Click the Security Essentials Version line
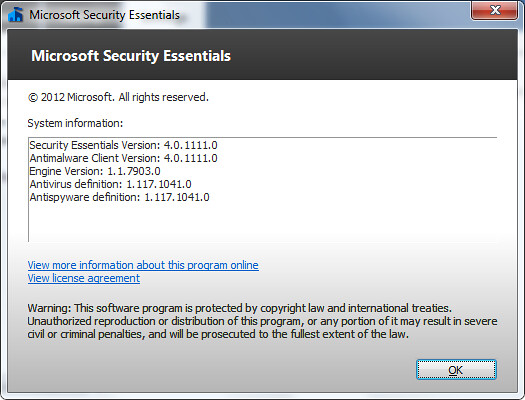525x400 pixels. (123, 145)
